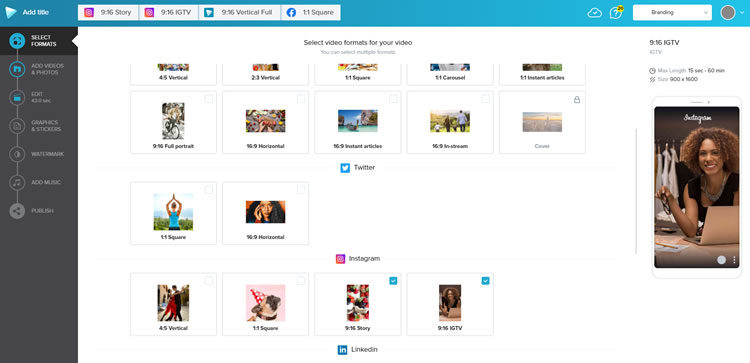Viewport: 750px width, 363px height.
Task: Click the Edit step icon
Action: pyautogui.click(x=17, y=98)
